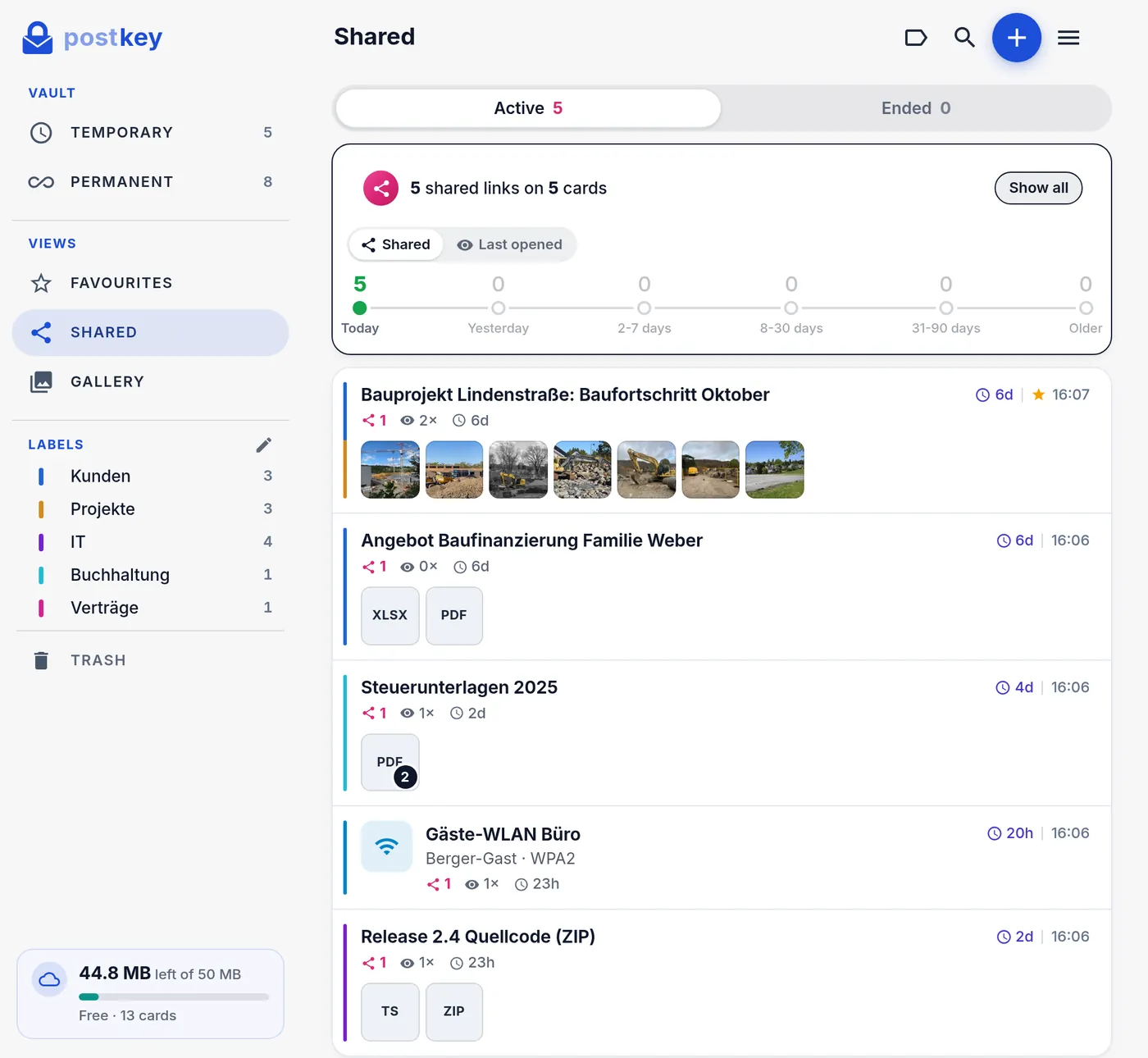Click the blue plus add button

point(1016,38)
